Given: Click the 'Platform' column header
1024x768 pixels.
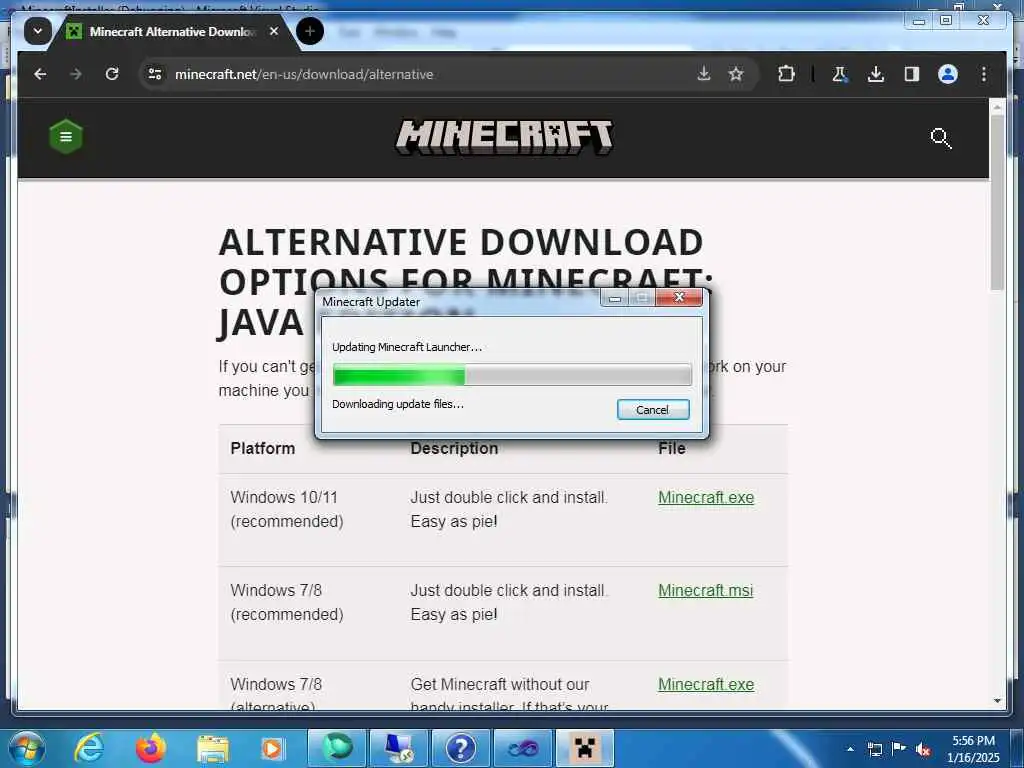Looking at the screenshot, I should (263, 448).
